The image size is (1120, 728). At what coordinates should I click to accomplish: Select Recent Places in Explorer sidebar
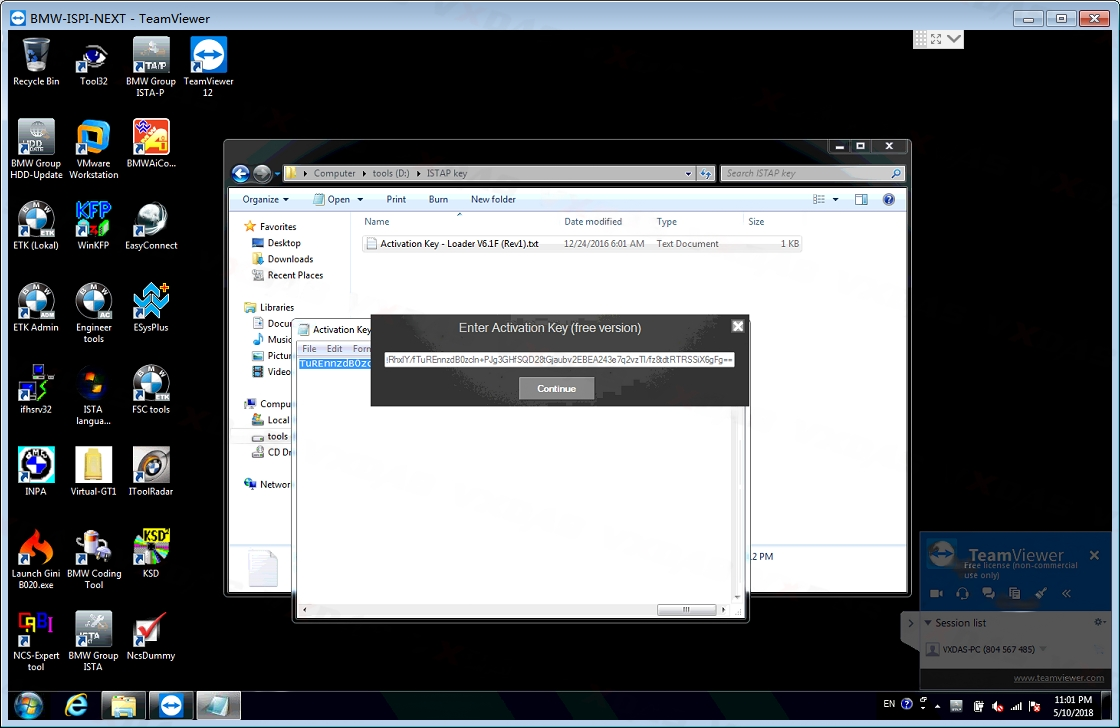295,275
